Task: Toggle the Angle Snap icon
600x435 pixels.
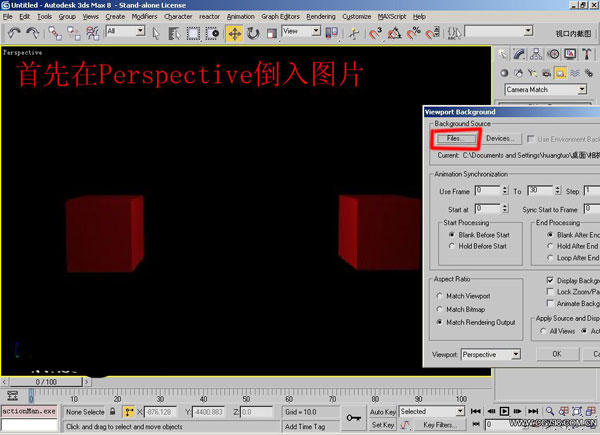Action: pyautogui.click(x=394, y=33)
